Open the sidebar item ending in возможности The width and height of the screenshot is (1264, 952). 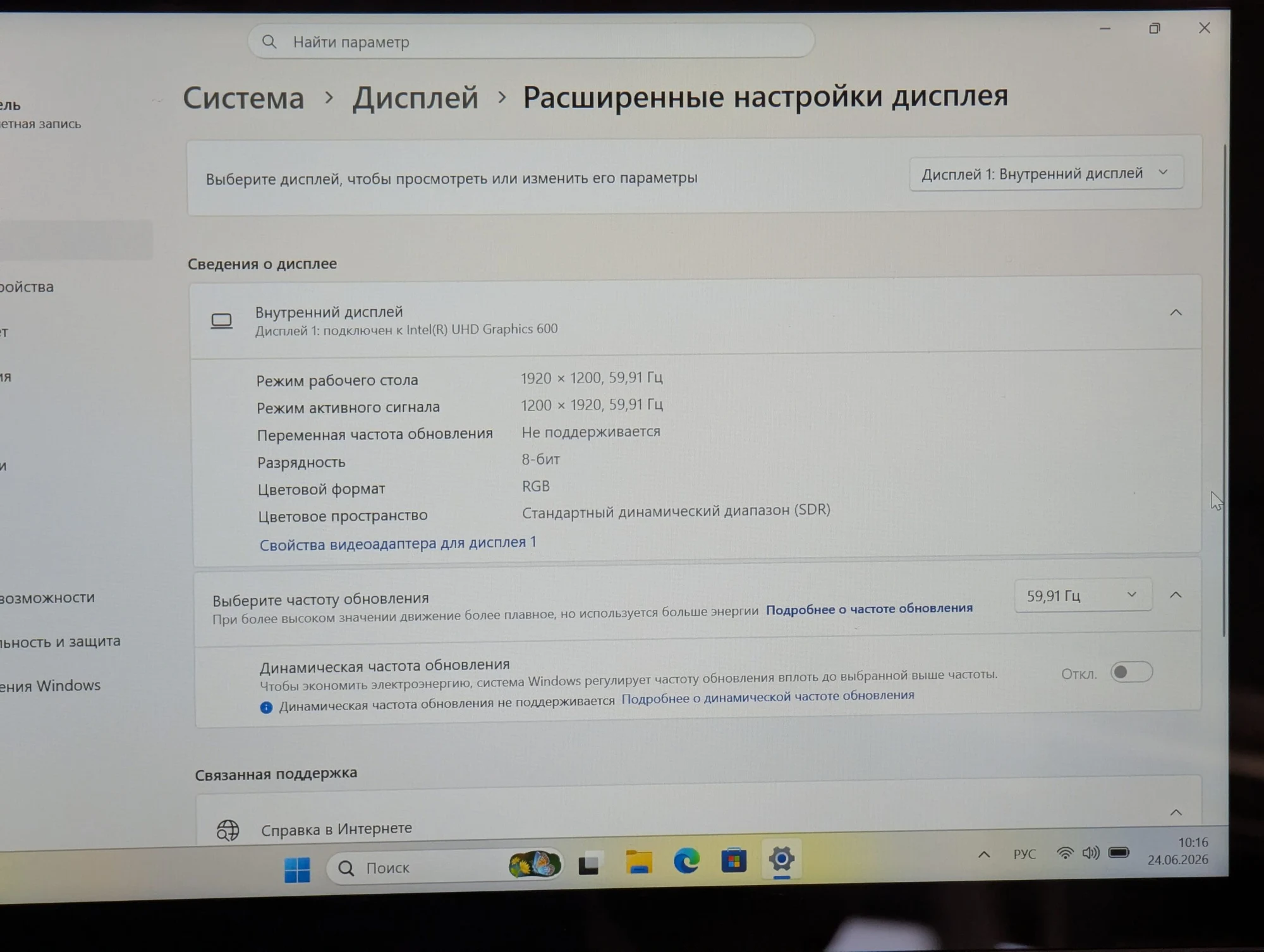[x=47, y=597]
